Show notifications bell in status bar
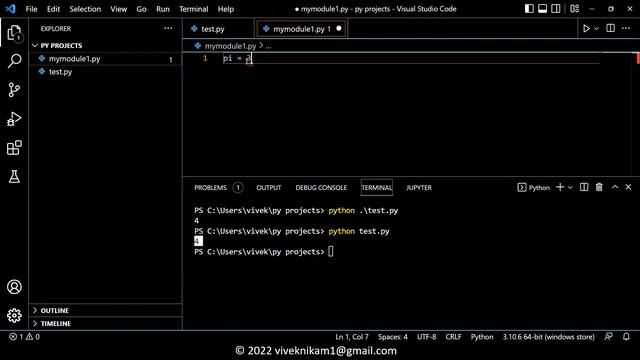 (x=626, y=337)
